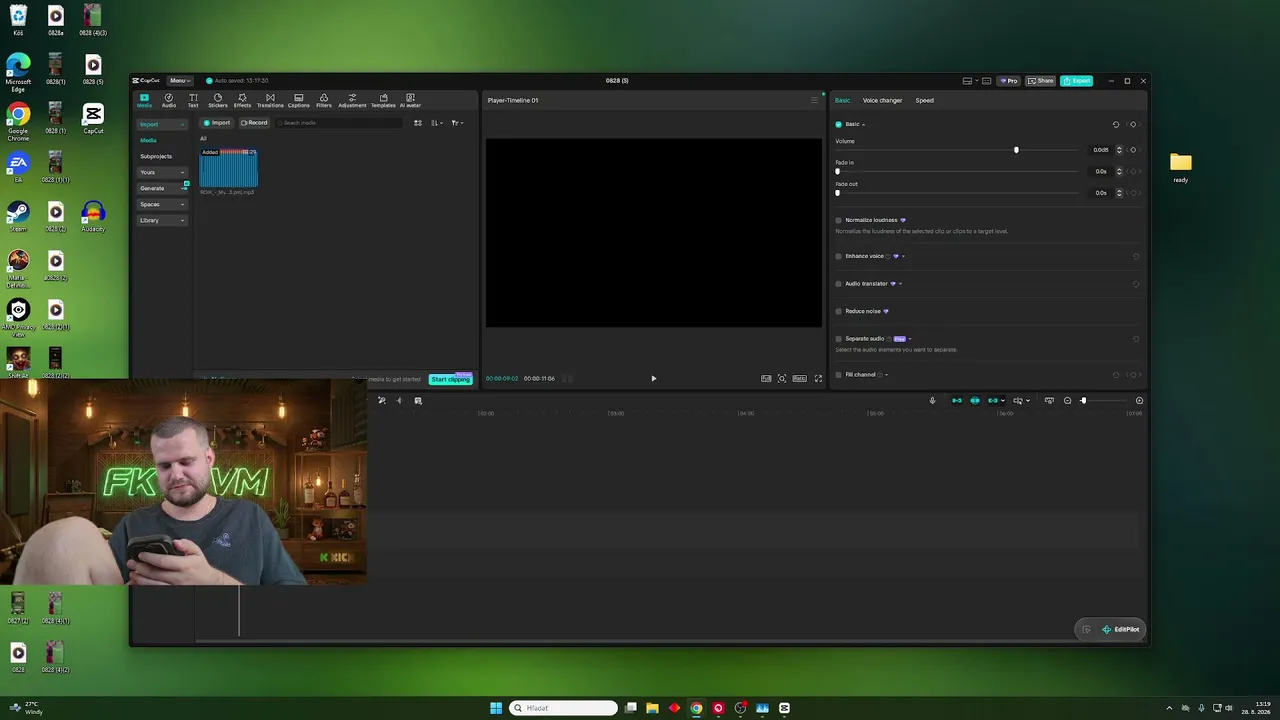Enable the Enhance voice checkbox
1280x720 pixels.
(x=838, y=256)
